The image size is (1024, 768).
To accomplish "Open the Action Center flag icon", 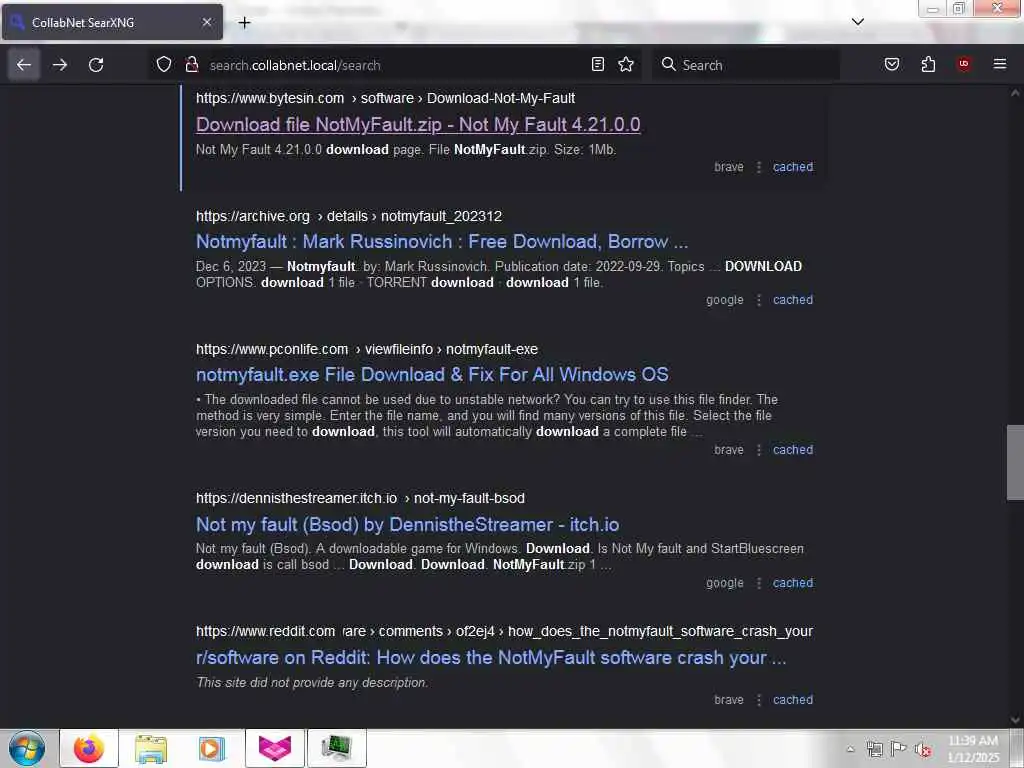I will [899, 749].
